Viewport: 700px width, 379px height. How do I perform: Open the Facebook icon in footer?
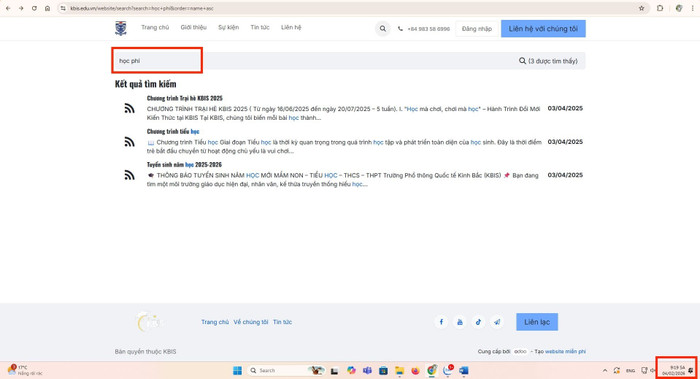click(441, 322)
